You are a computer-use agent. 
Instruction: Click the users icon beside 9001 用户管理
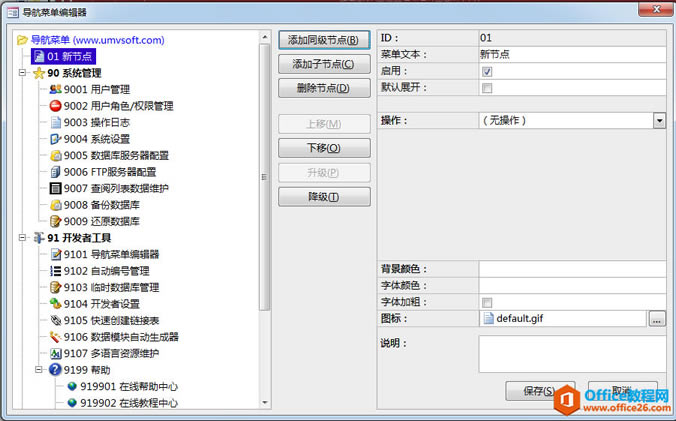pyautogui.click(x=56, y=89)
